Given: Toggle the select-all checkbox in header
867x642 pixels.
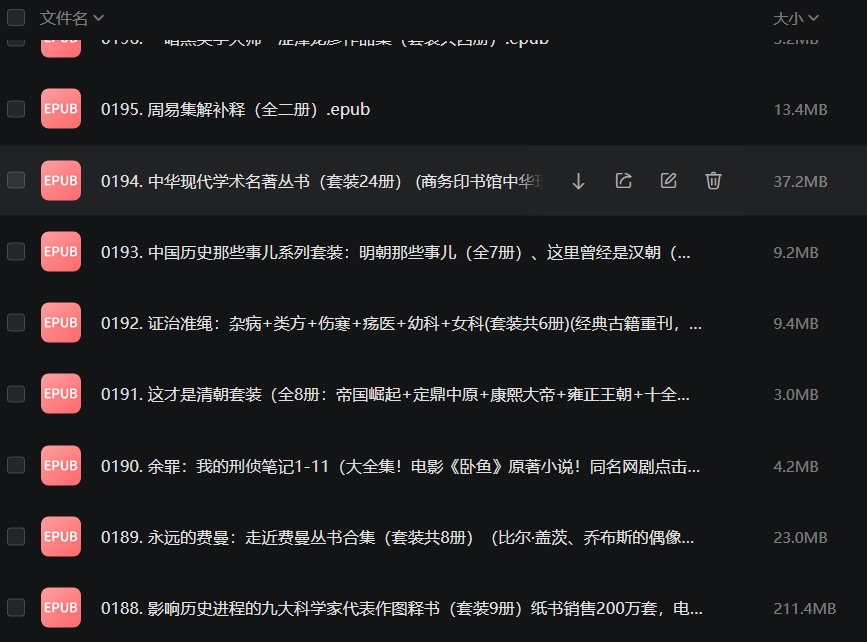Looking at the screenshot, I should (16, 18).
